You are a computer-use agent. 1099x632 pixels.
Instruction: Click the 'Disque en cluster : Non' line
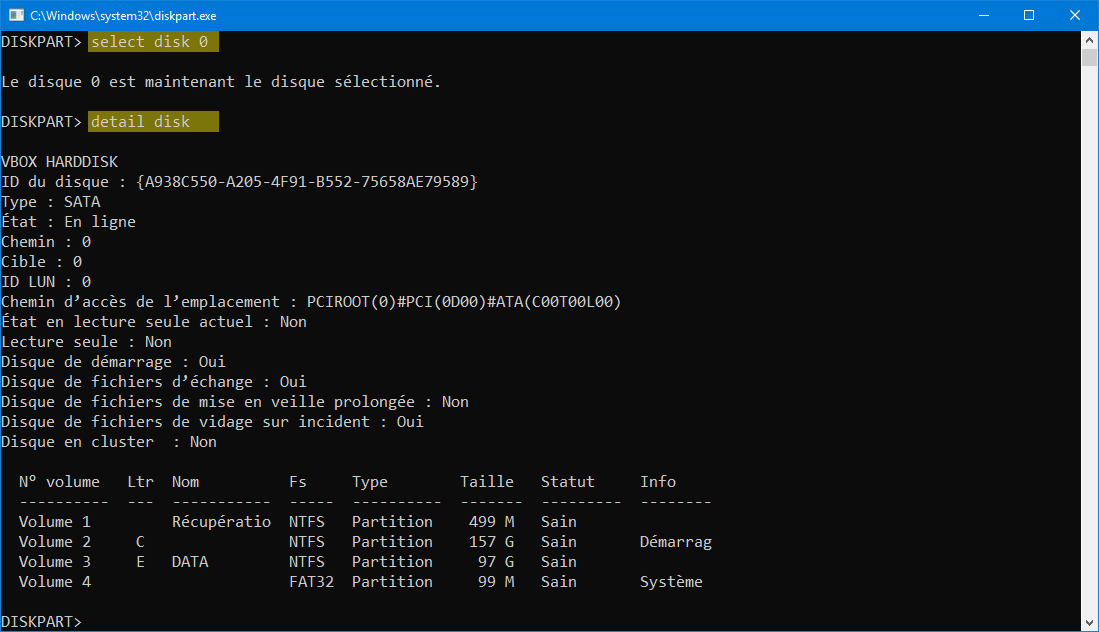click(x=109, y=442)
